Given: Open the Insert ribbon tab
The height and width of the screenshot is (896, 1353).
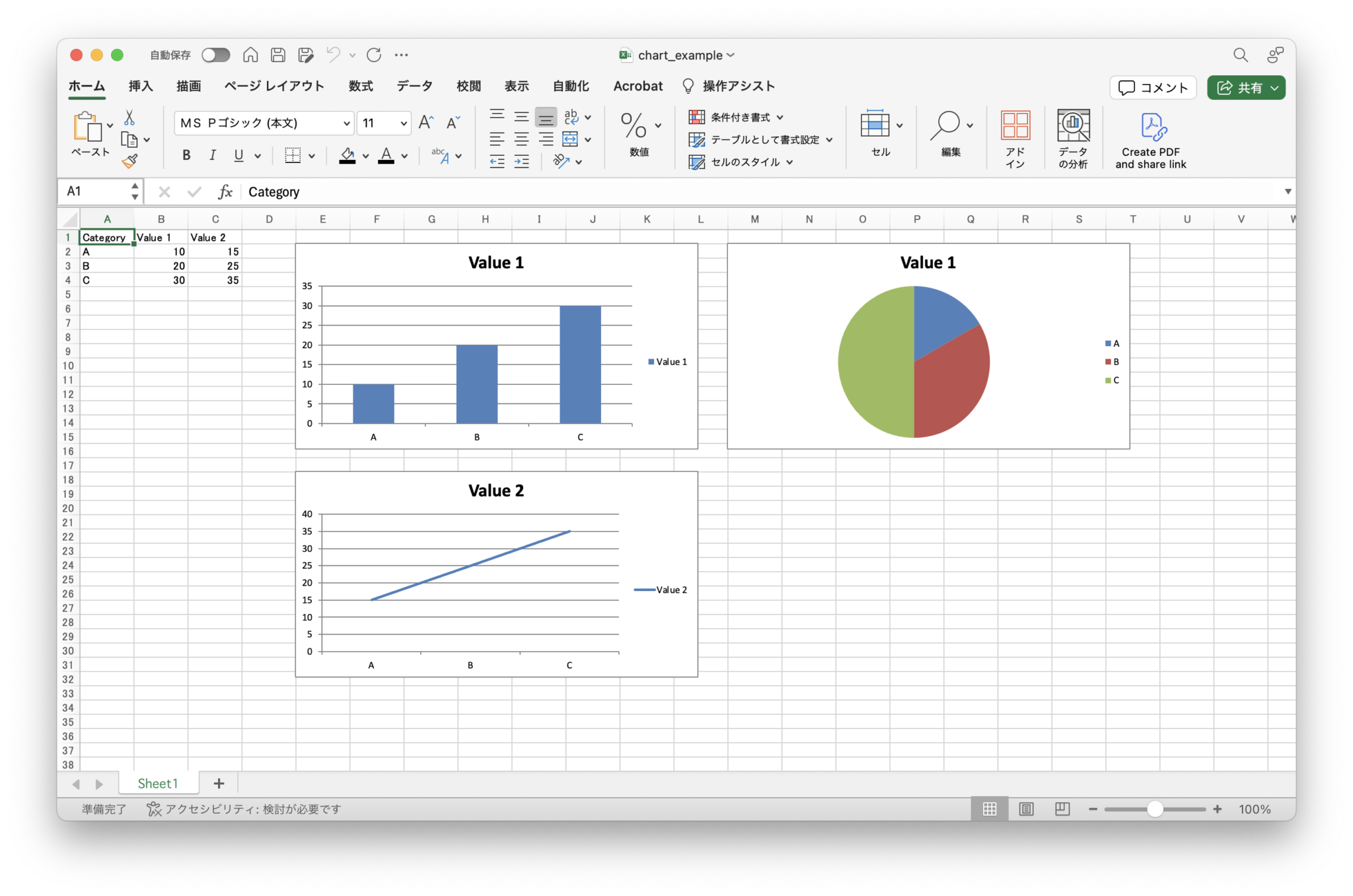Looking at the screenshot, I should 140,86.
